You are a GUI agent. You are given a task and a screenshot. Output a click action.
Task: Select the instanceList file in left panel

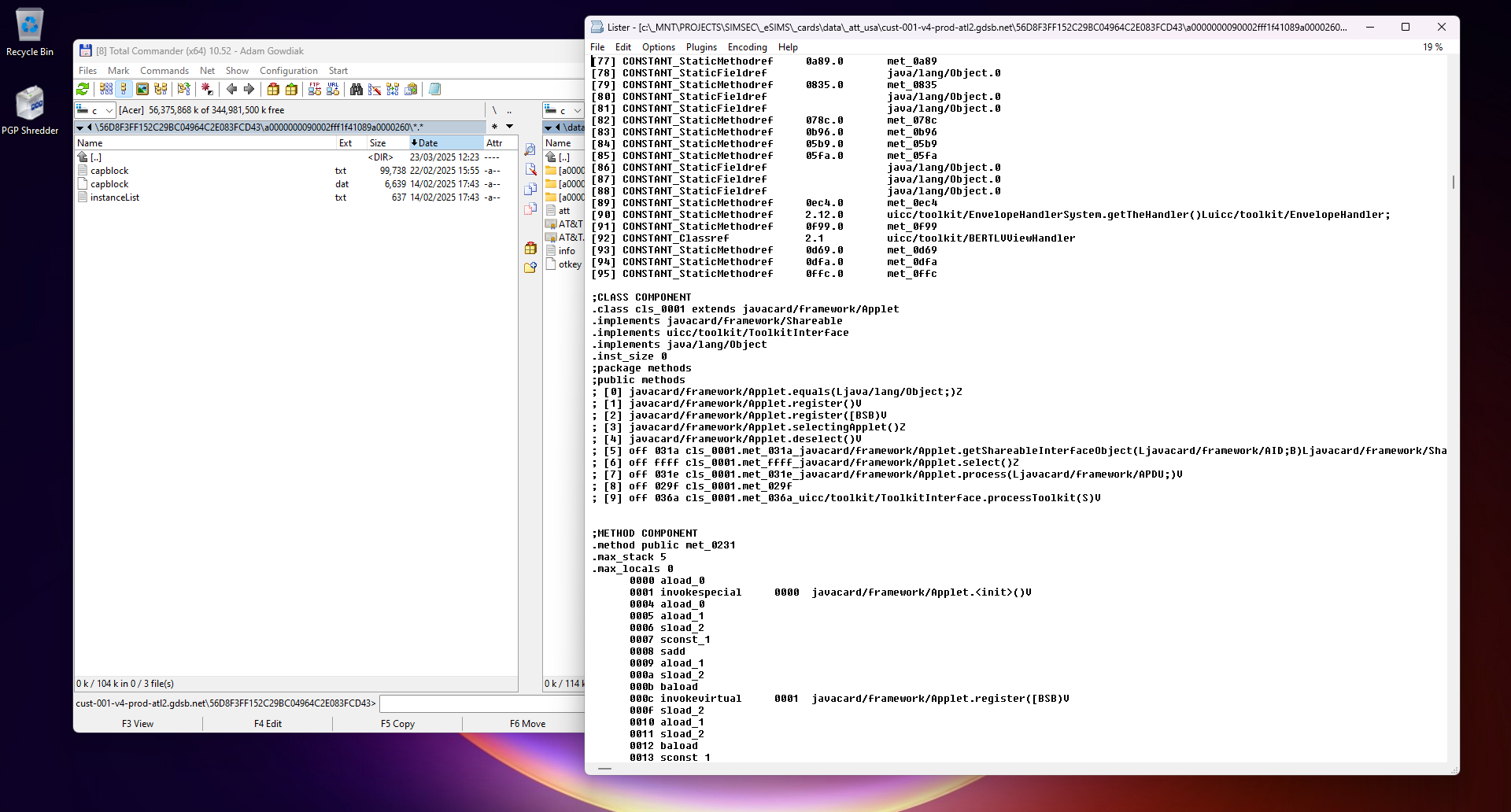[x=115, y=197]
